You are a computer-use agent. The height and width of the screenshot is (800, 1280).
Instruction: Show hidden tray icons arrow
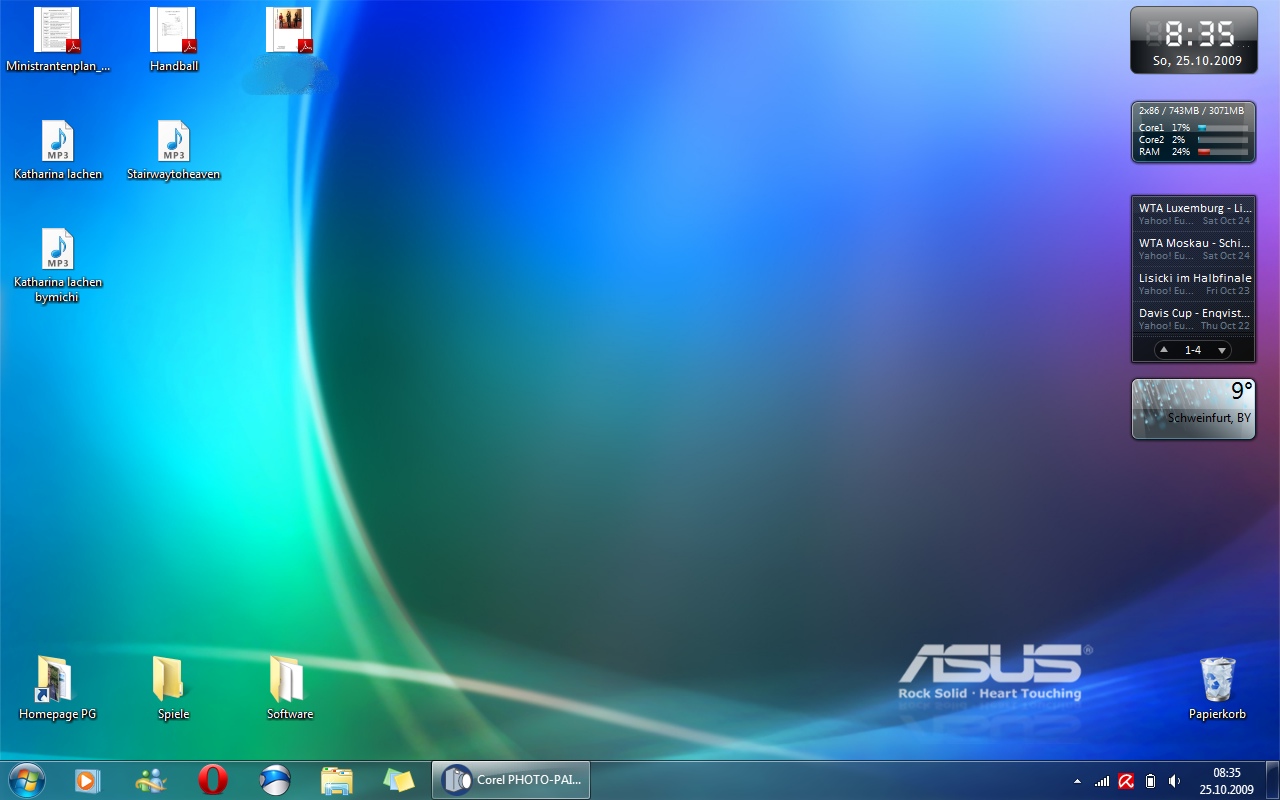[1077, 781]
